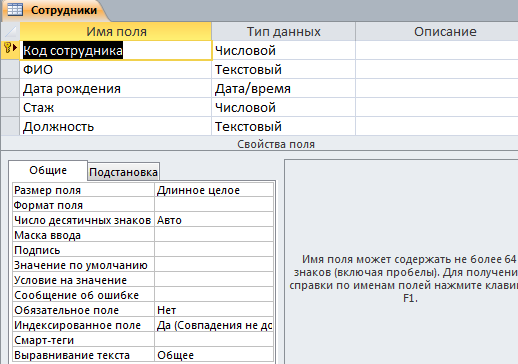This screenshot has width=518, height=364.
Task: Open data type Текстовый for Должность
Action: 283,127
